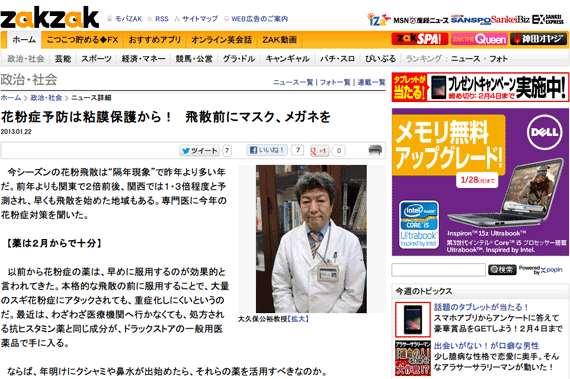Click the Facebook いいね! button

pos(267,150)
